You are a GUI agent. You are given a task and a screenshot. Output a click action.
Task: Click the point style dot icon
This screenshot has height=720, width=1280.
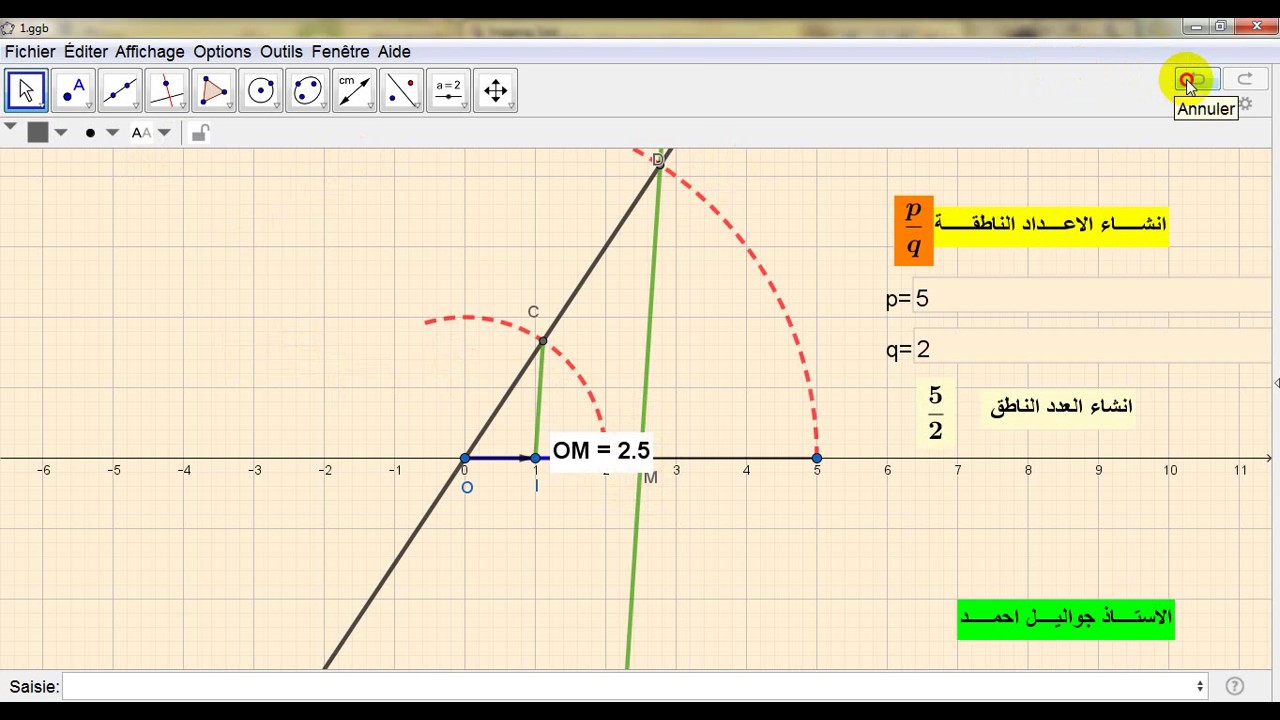pos(90,132)
